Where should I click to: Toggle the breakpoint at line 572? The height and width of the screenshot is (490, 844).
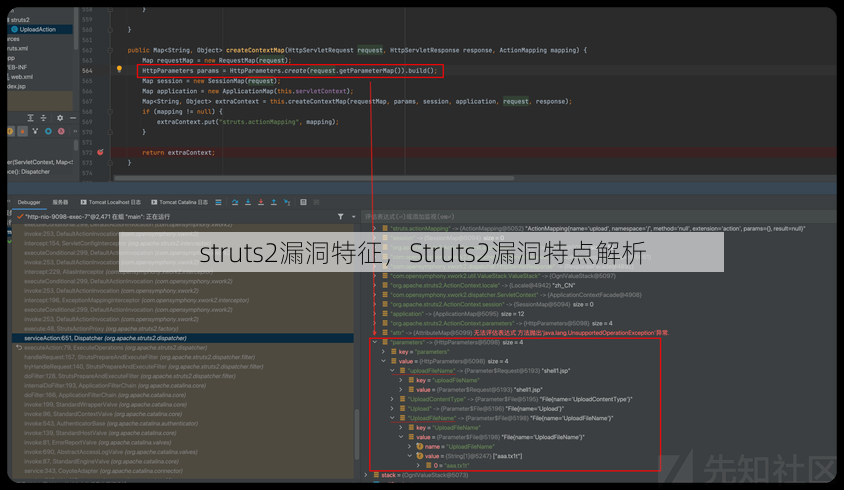click(100, 152)
